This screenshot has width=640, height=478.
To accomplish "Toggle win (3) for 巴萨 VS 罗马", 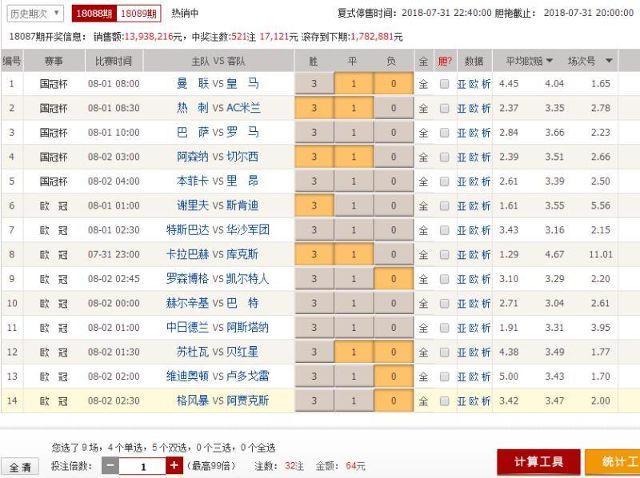I will [x=314, y=133].
